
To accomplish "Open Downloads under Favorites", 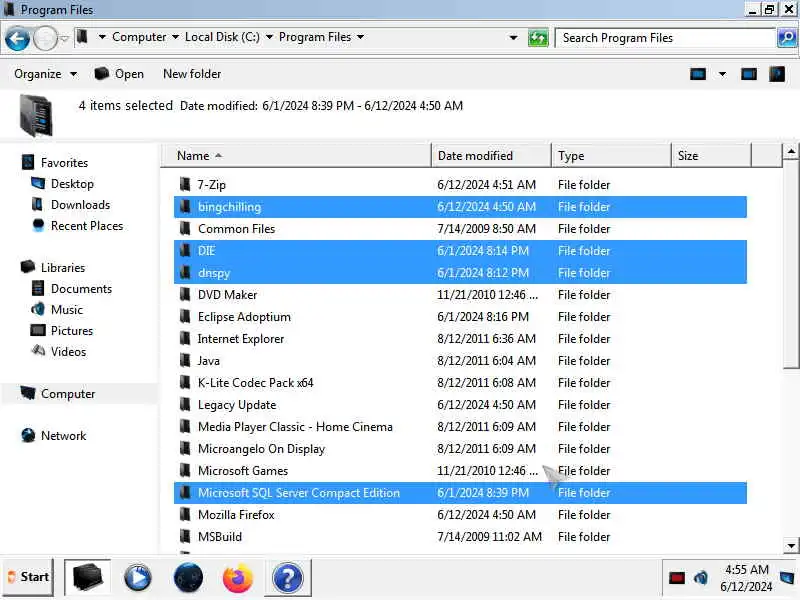I will [x=80, y=205].
